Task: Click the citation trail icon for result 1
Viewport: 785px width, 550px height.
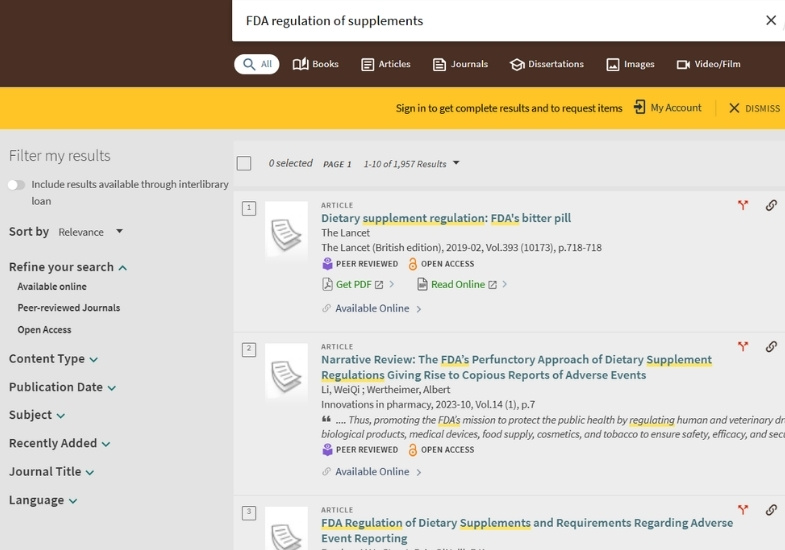Action: tap(743, 205)
